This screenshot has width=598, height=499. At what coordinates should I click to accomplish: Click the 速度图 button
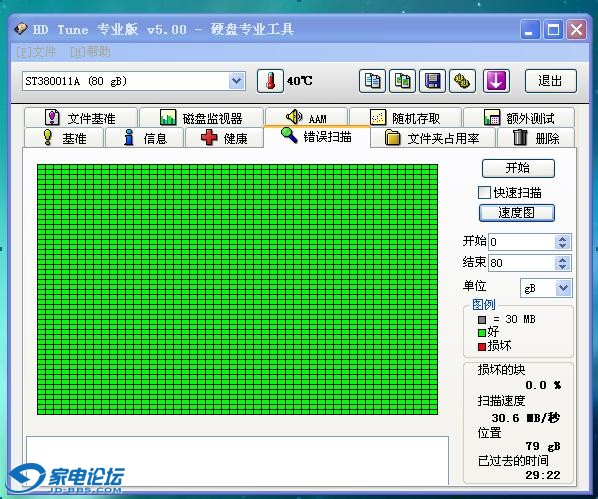517,213
